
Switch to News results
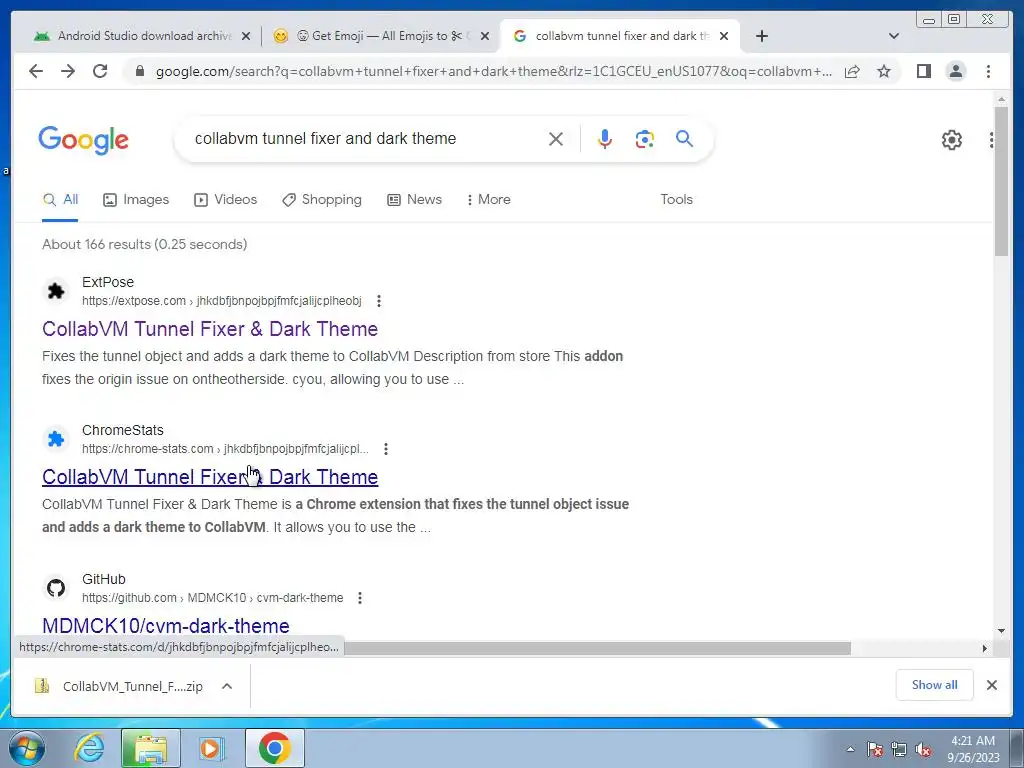(x=414, y=200)
